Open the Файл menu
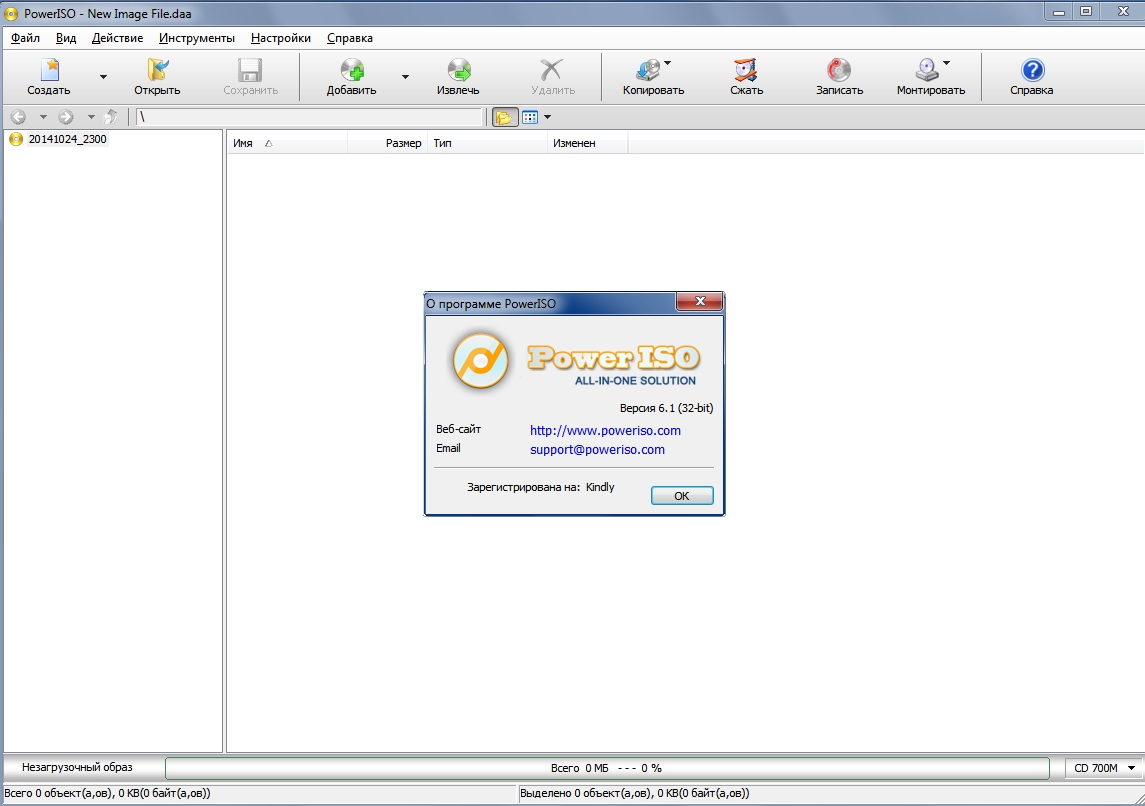The height and width of the screenshot is (806, 1145). pos(26,38)
